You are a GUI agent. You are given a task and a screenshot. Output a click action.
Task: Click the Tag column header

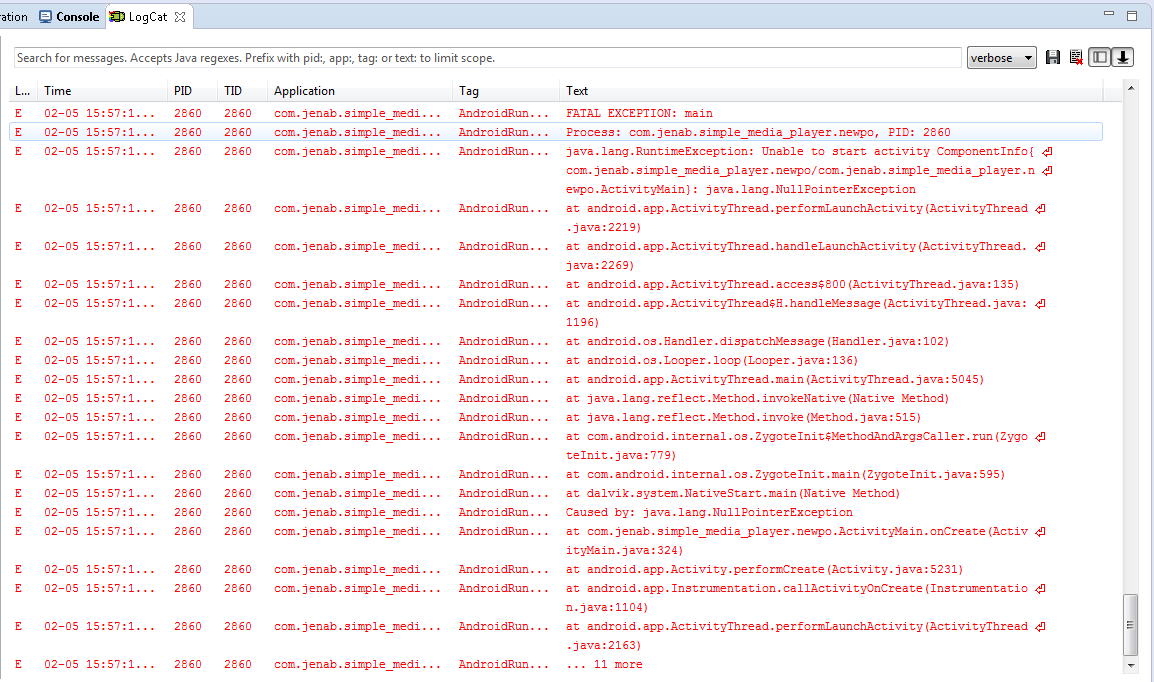(x=506, y=90)
